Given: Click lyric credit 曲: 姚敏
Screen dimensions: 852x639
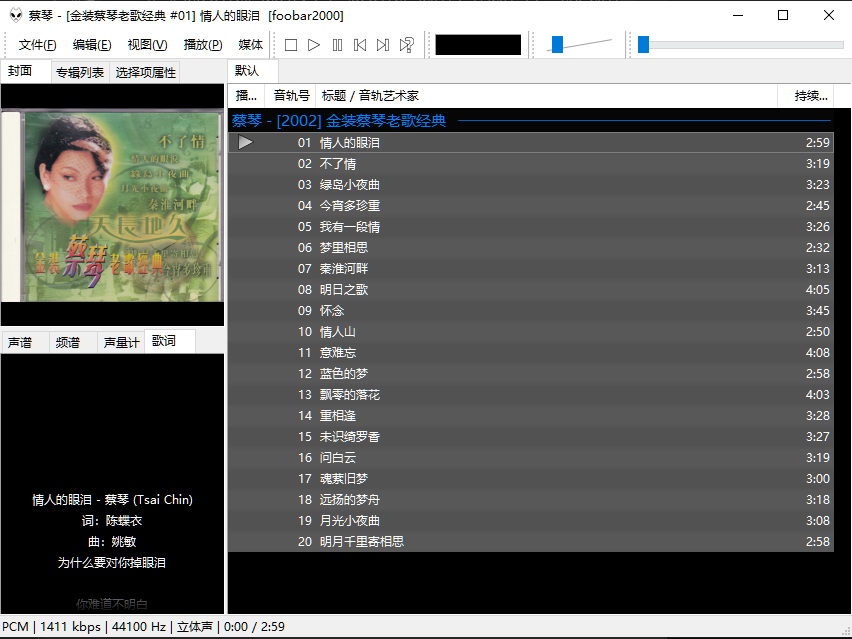Looking at the screenshot, I should point(112,542).
